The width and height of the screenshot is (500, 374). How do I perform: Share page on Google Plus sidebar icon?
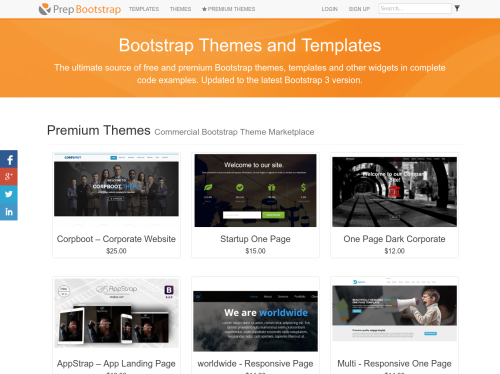[x=9, y=177]
